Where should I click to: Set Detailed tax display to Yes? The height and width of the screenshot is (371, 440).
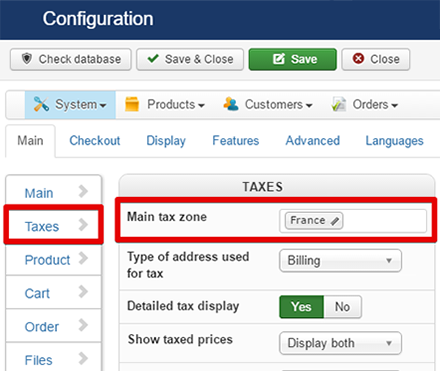pos(301,307)
